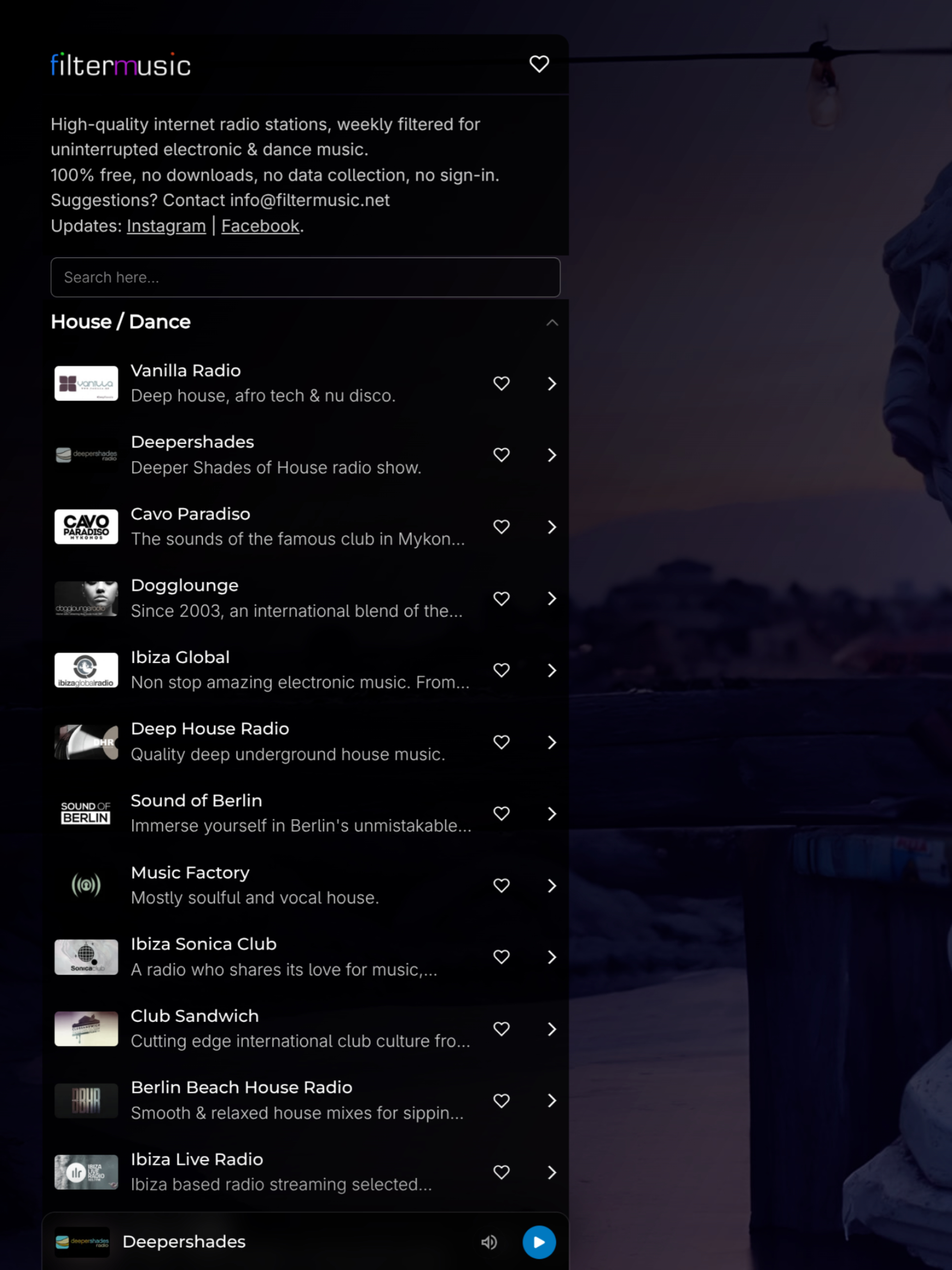The width and height of the screenshot is (952, 1270).
Task: Click Ibiza Live Radio thumbnail
Action: (86, 1172)
